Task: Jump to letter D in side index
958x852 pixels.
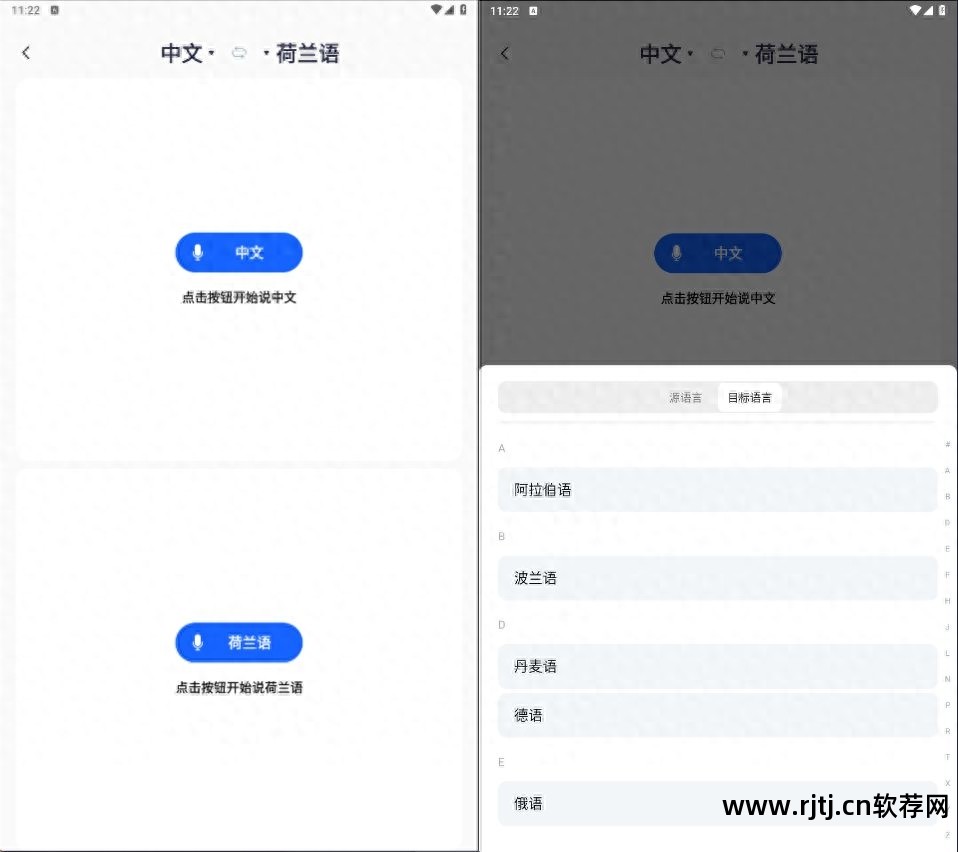Action: click(948, 522)
